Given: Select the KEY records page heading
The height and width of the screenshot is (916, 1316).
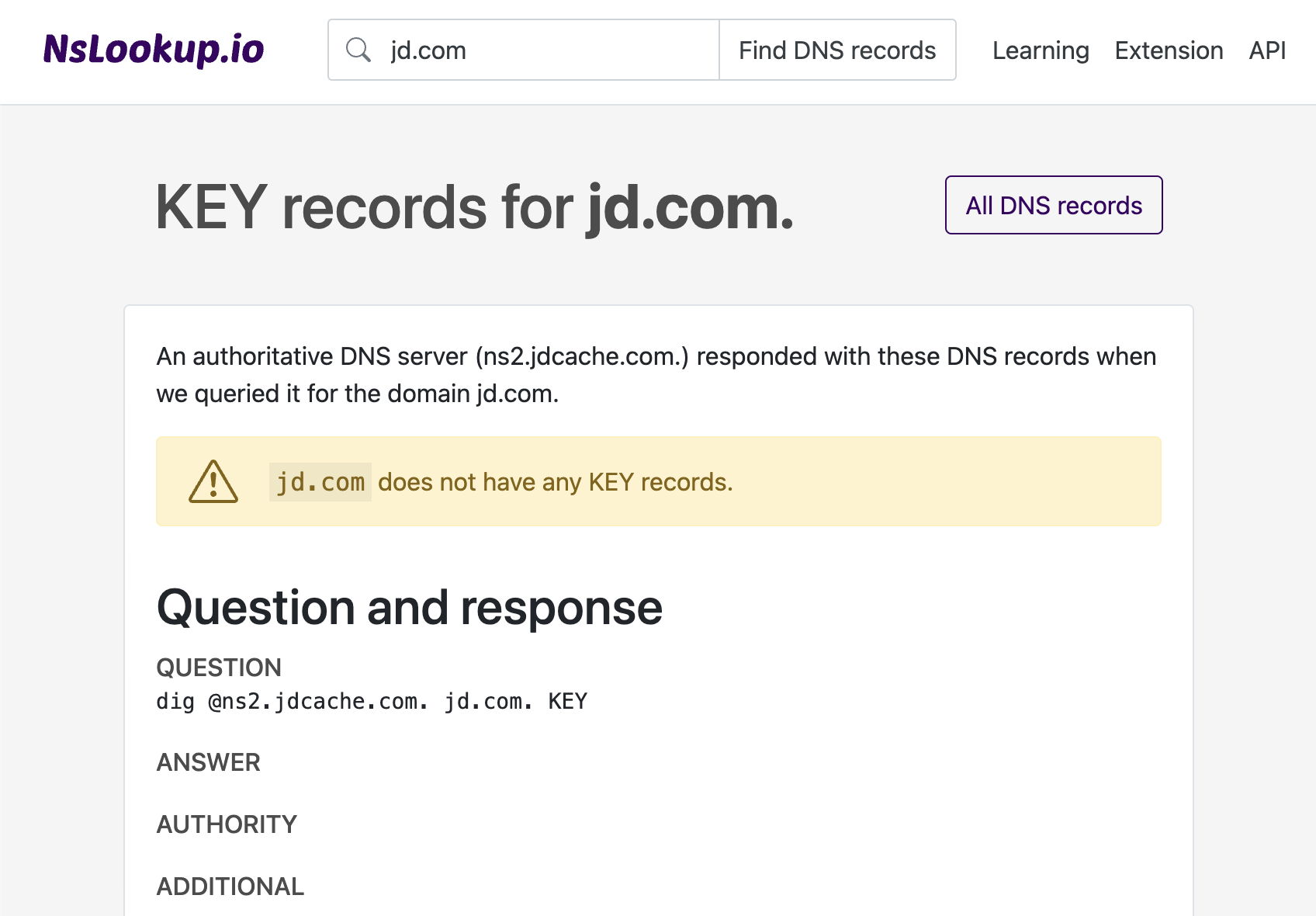Looking at the screenshot, I should [x=473, y=205].
